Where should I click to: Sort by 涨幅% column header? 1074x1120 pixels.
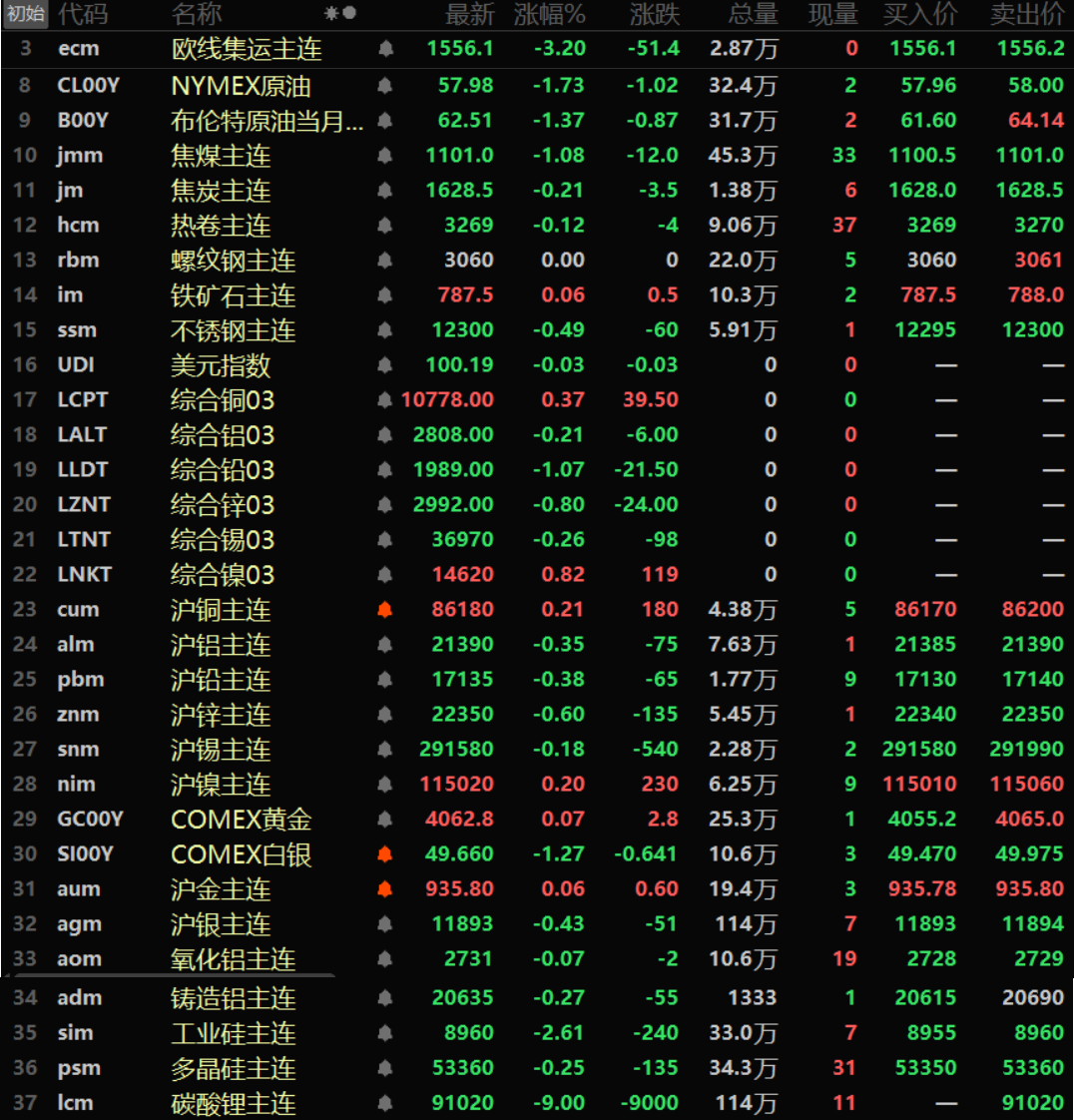coord(549,14)
